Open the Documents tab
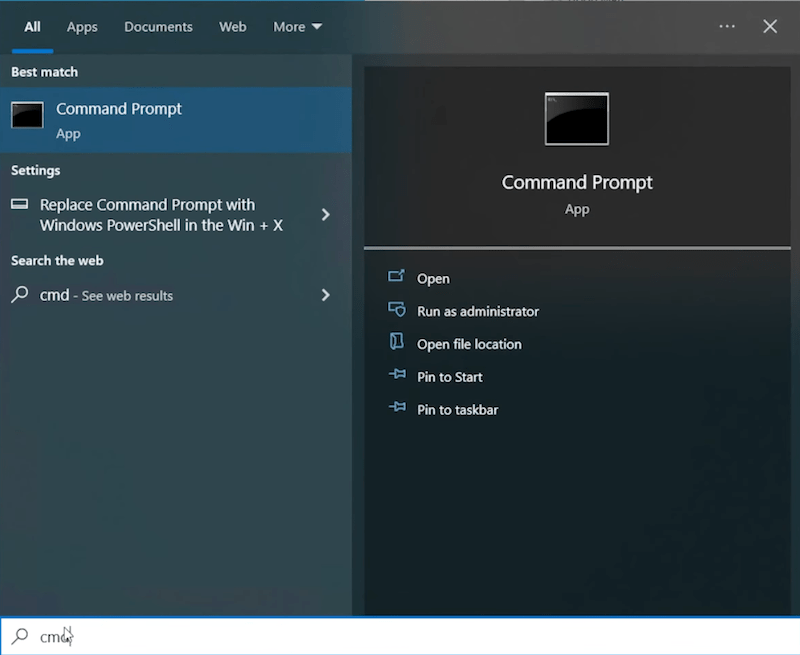The image size is (800, 655). (x=158, y=27)
